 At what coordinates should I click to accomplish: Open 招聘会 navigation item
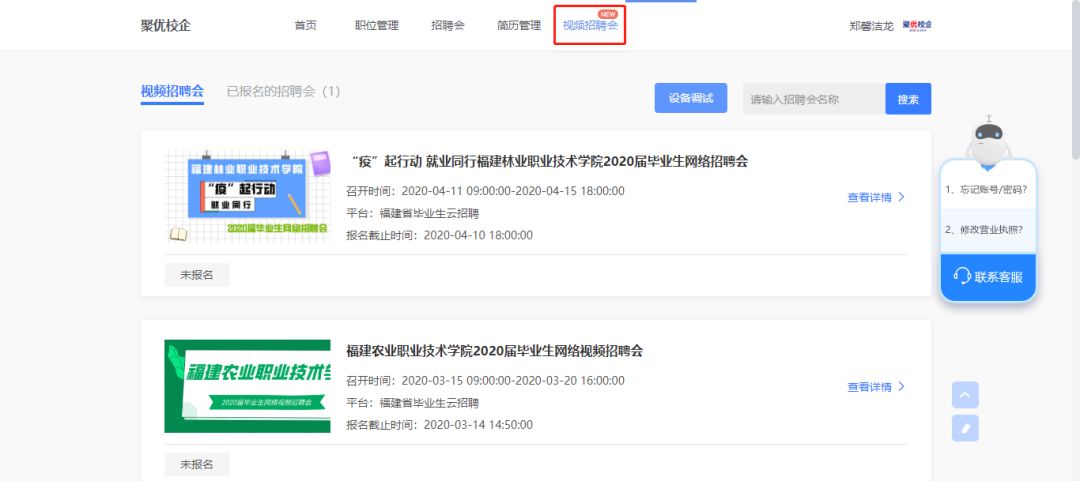[447, 25]
